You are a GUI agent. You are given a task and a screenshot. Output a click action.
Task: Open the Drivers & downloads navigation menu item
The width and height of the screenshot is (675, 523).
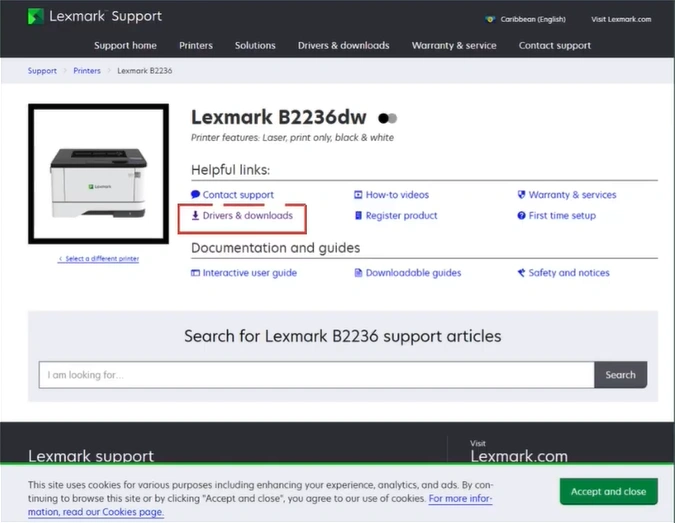click(x=343, y=45)
